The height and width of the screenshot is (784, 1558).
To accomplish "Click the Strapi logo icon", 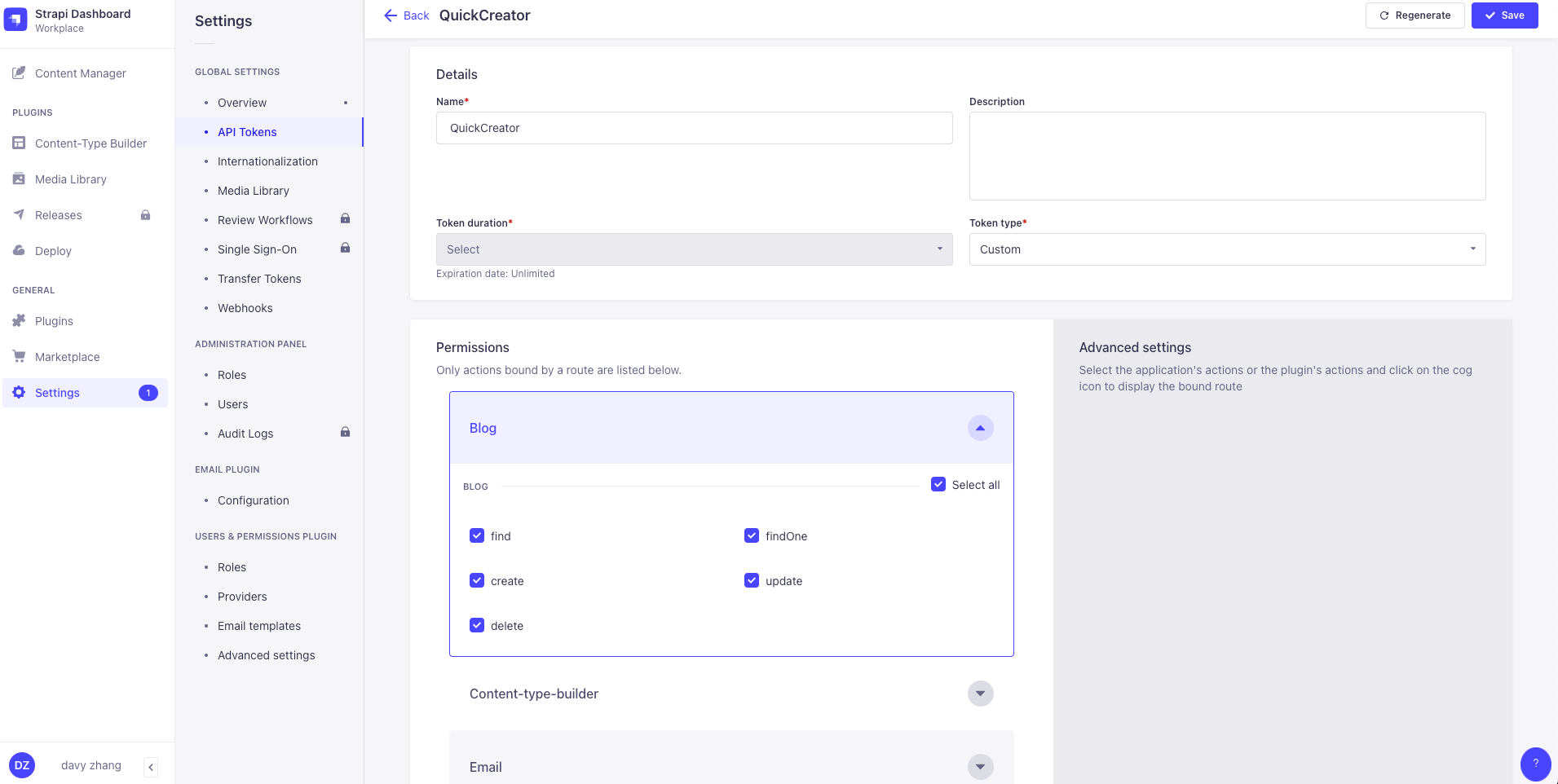I will tap(16, 20).
